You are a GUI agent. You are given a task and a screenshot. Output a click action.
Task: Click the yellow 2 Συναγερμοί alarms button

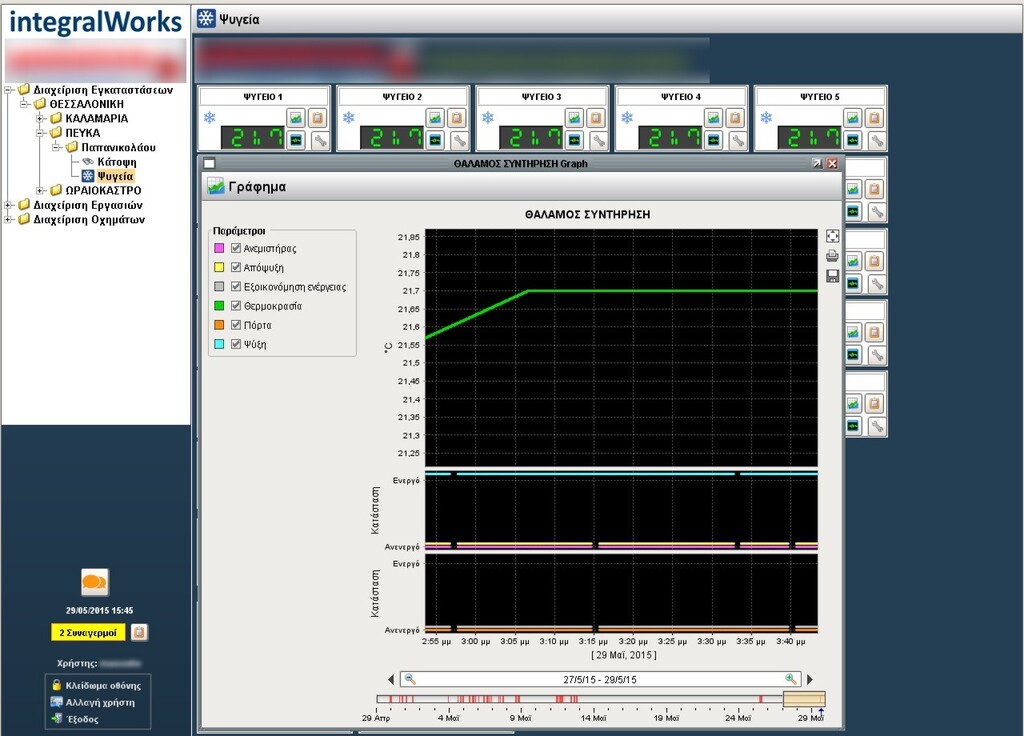87,633
